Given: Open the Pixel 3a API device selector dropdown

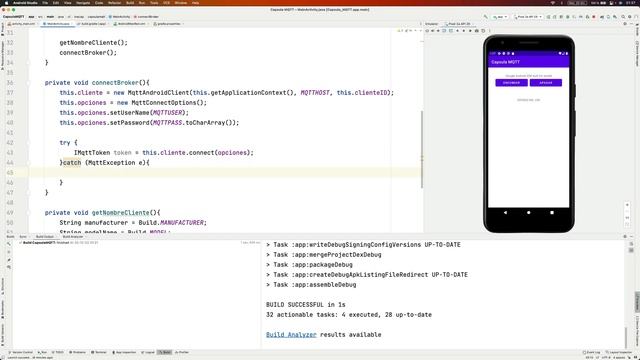Looking at the screenshot, I should coord(528,17).
